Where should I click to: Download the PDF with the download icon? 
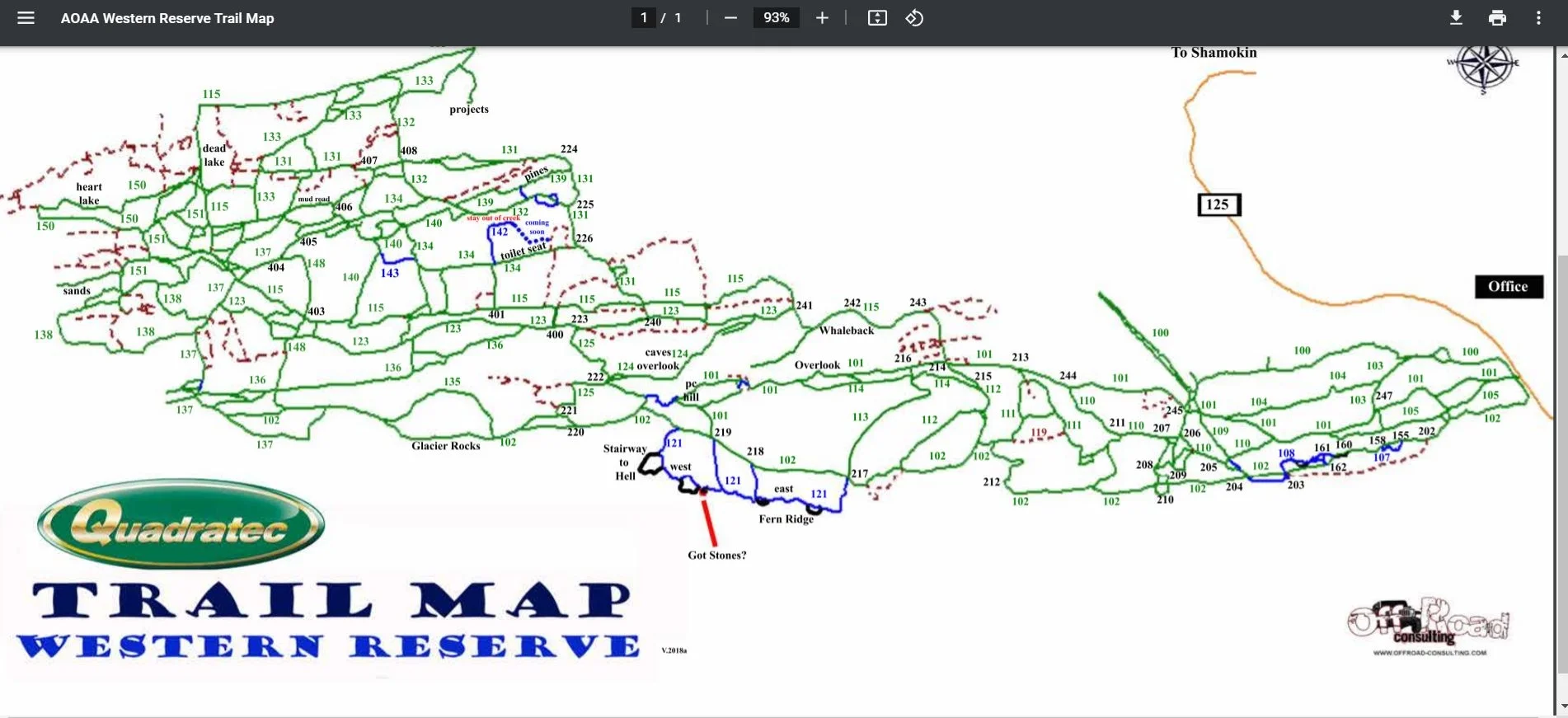tap(1456, 18)
